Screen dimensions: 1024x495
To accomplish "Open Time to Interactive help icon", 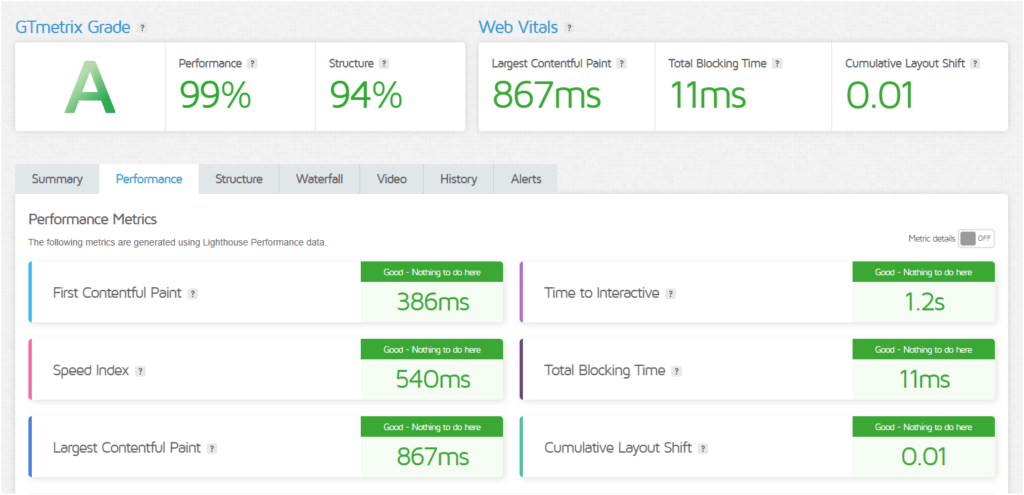I will (x=671, y=294).
